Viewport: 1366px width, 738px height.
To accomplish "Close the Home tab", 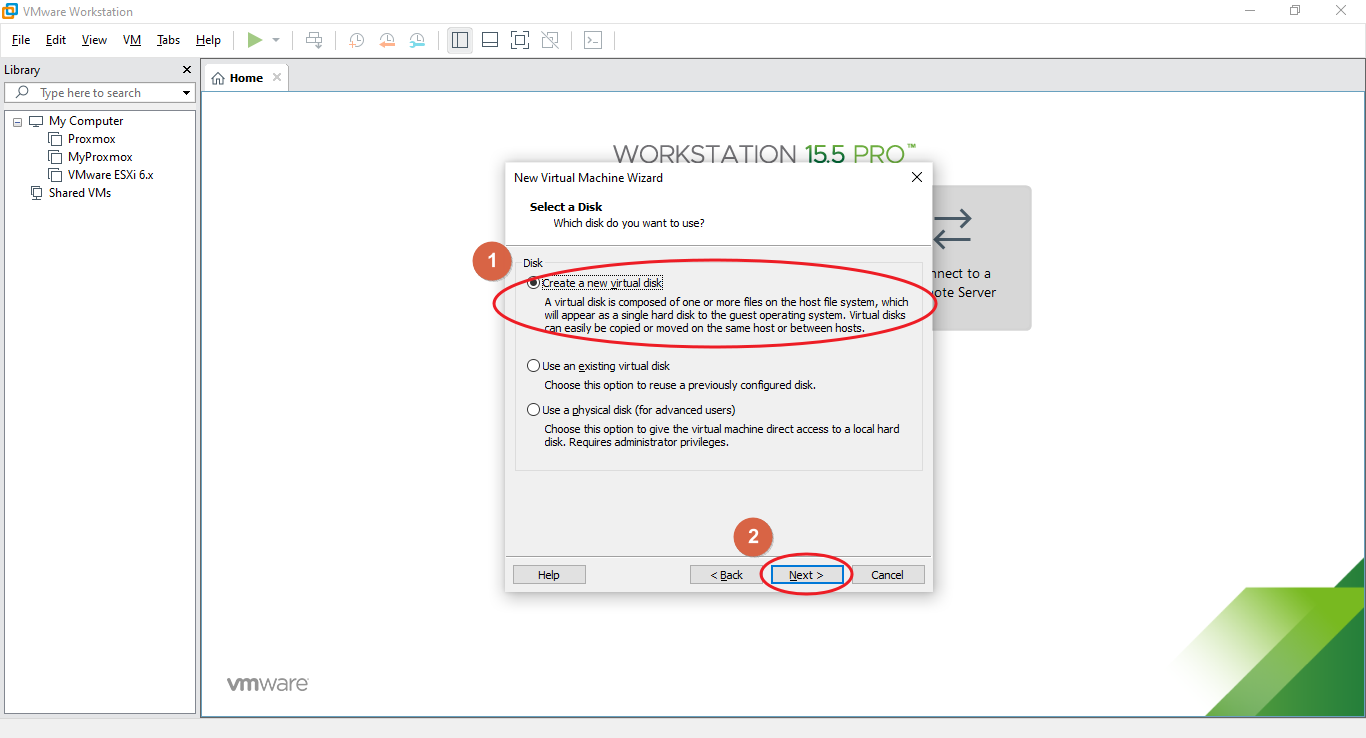I will [277, 77].
